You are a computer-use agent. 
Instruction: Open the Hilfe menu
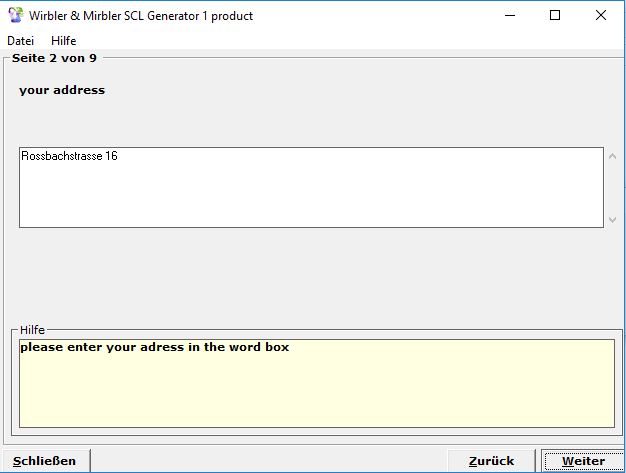(63, 41)
